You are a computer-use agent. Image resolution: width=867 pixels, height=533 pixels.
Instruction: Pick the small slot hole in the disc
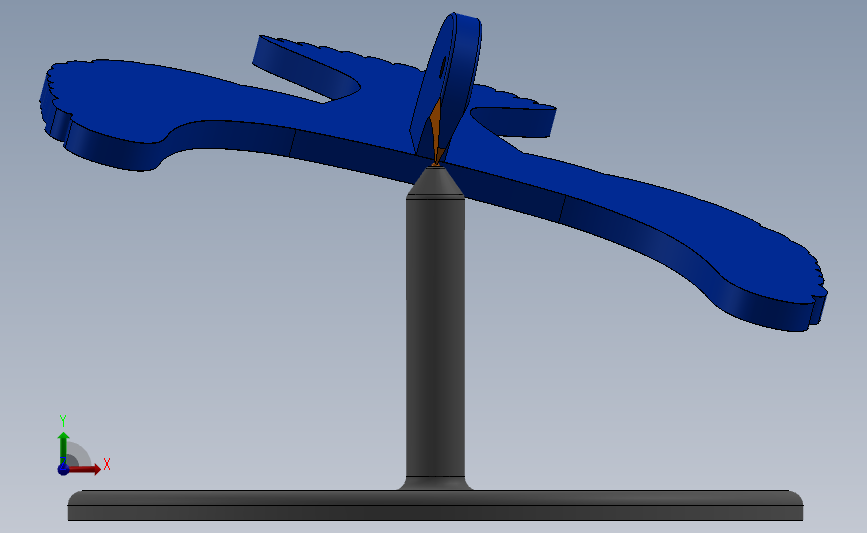pos(442,68)
